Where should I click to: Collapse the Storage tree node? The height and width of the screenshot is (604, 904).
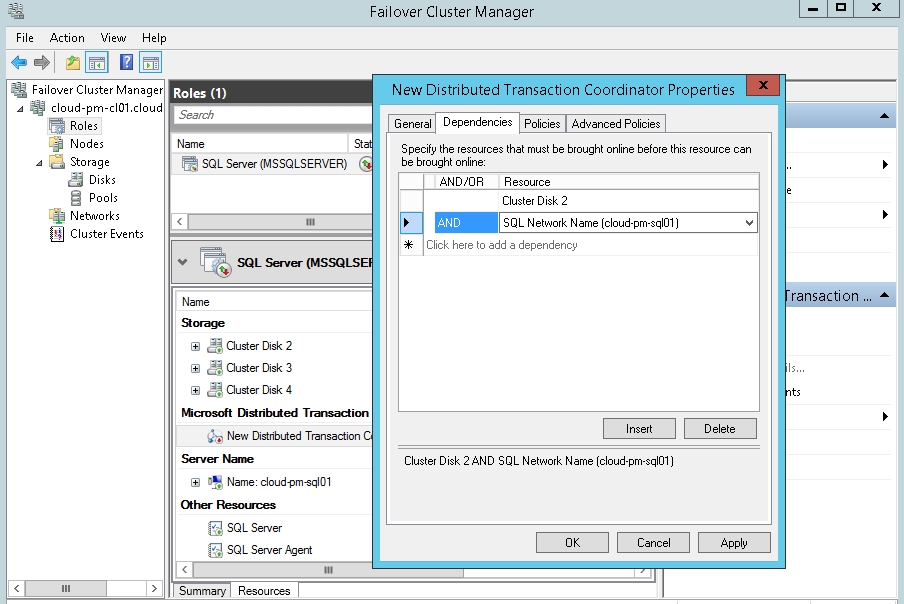pyautogui.click(x=39, y=163)
